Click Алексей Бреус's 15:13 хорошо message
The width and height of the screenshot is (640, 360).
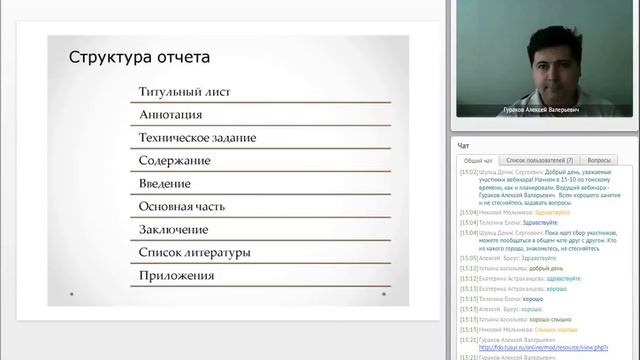pos(501,309)
